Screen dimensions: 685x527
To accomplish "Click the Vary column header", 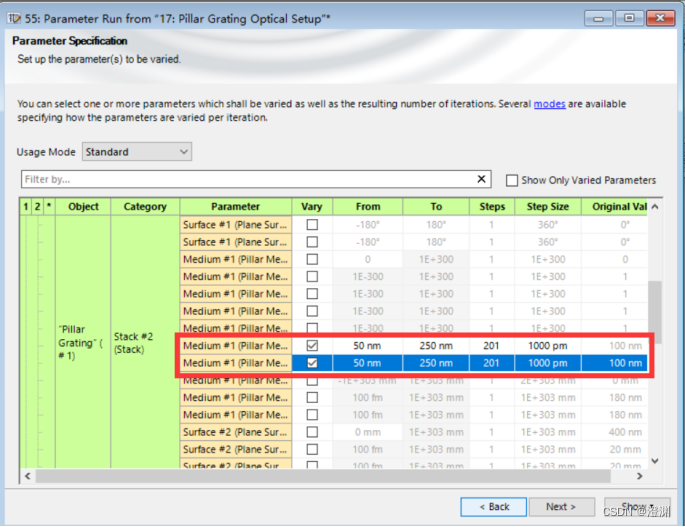I will [x=311, y=207].
